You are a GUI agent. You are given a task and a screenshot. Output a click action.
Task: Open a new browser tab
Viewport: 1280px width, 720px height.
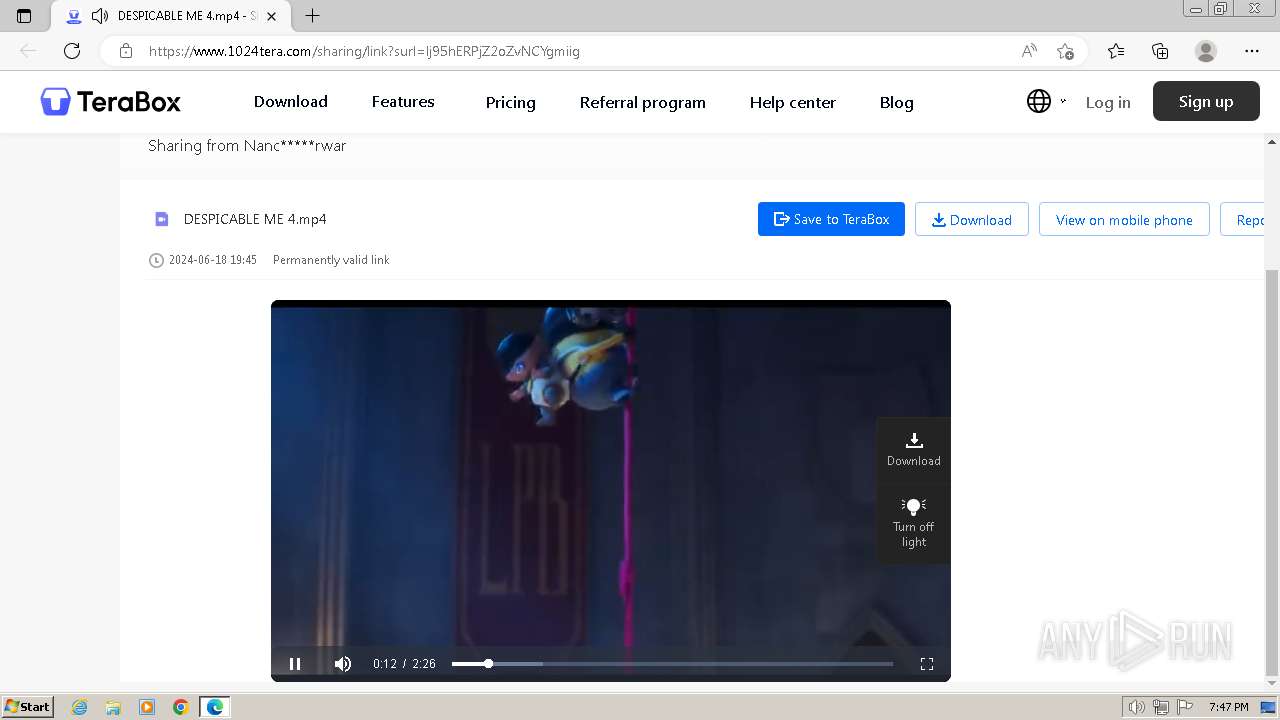point(312,16)
